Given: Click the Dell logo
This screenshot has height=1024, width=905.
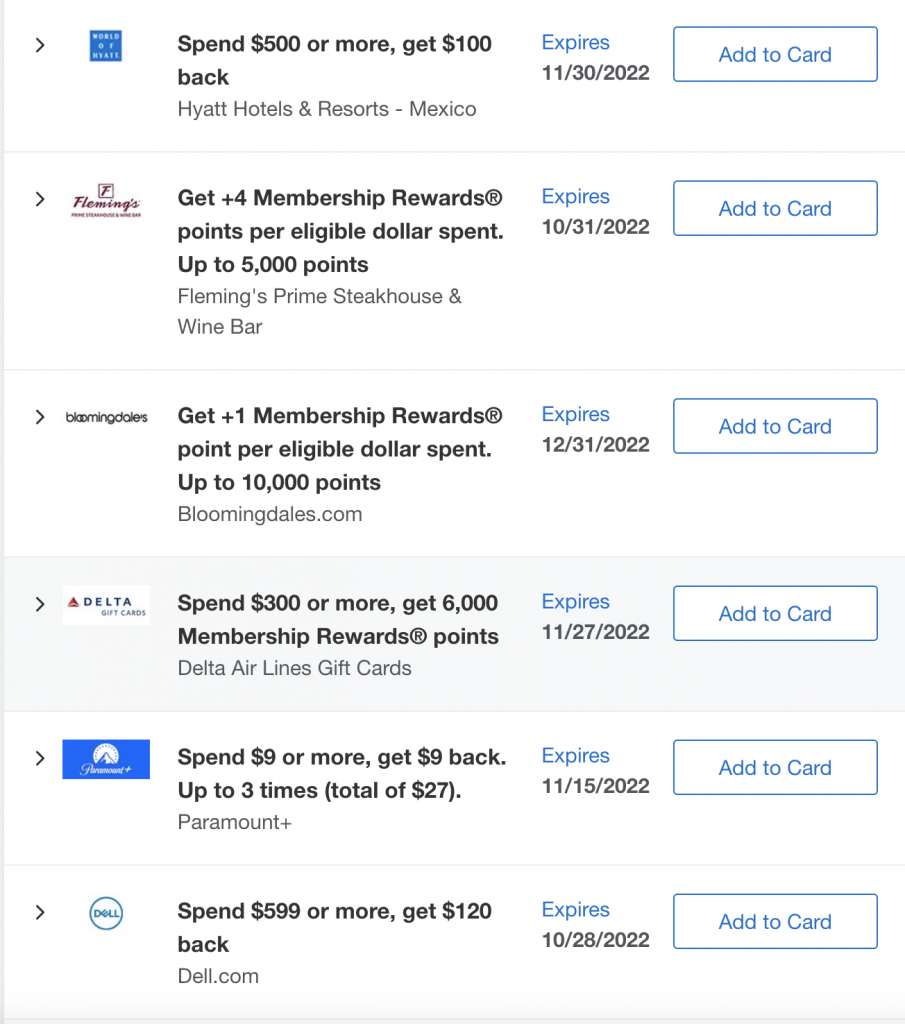Looking at the screenshot, I should [x=105, y=913].
